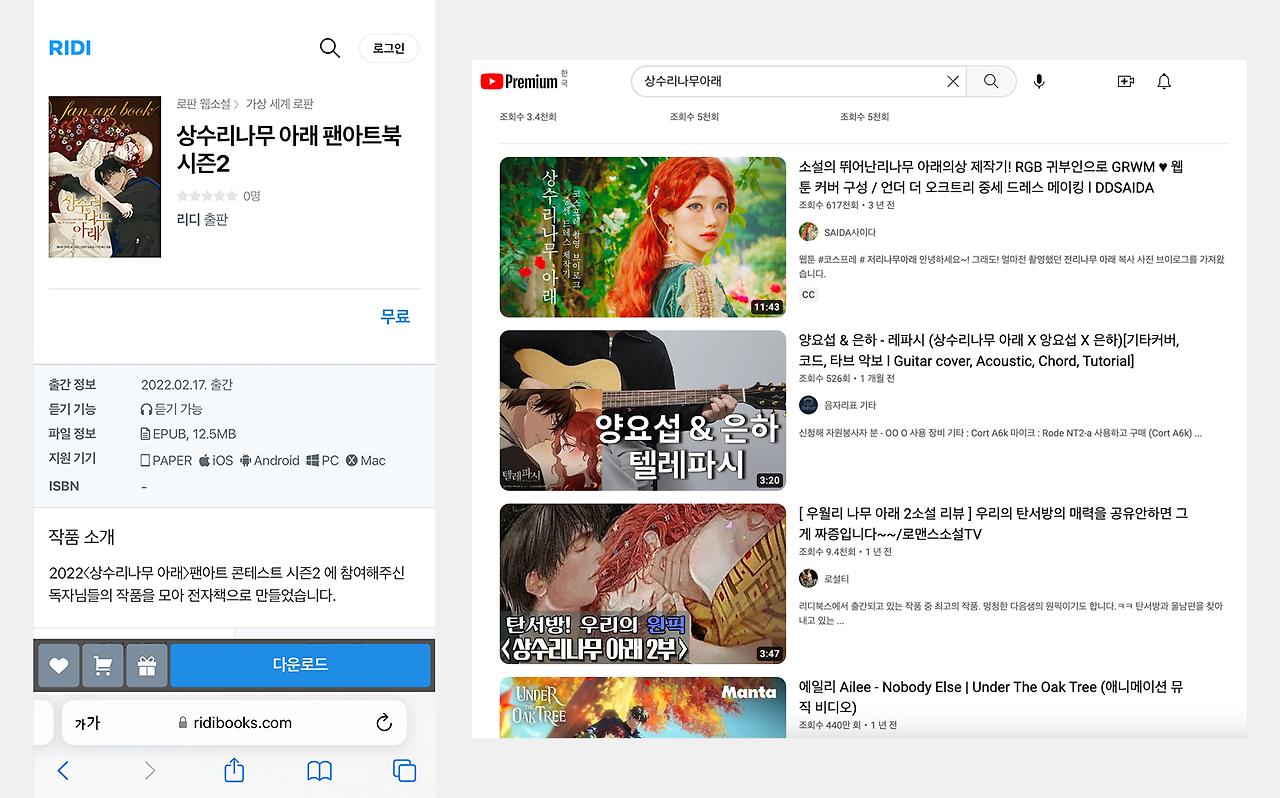Open YouTube create video menu
Viewport: 1280px width, 798px height.
coord(1126,82)
